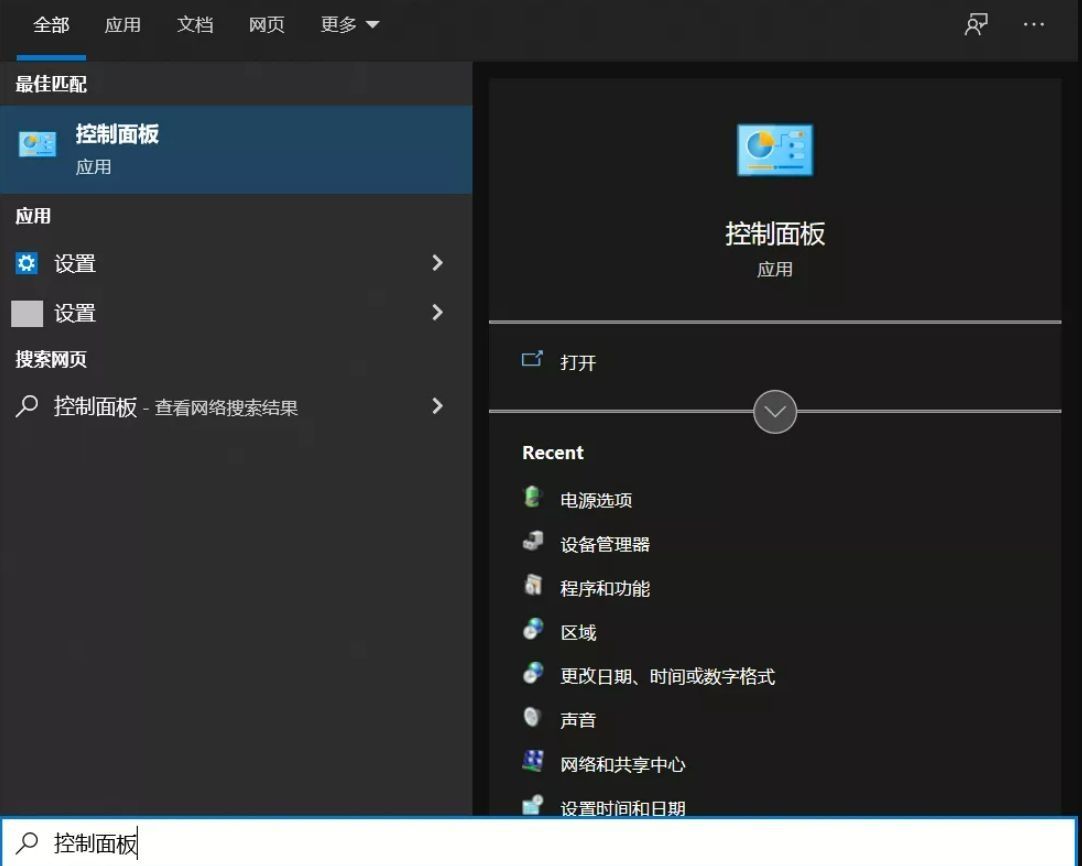Open the three-dot options menu
This screenshot has width=1082, height=866.
click(x=1033, y=25)
